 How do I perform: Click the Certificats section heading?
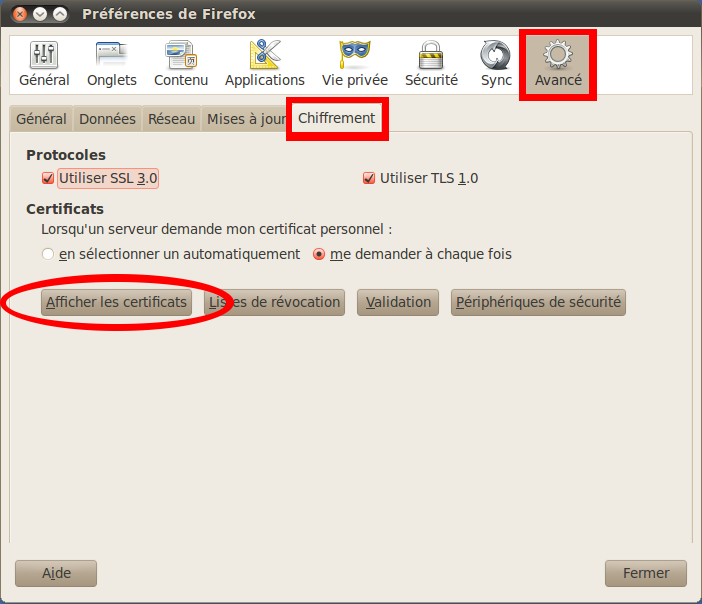click(x=65, y=209)
